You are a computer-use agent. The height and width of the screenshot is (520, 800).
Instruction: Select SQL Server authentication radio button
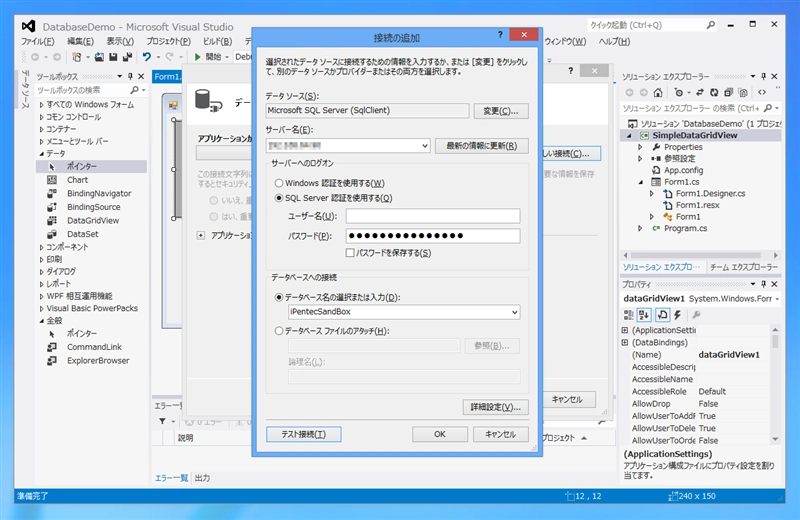pyautogui.click(x=279, y=198)
